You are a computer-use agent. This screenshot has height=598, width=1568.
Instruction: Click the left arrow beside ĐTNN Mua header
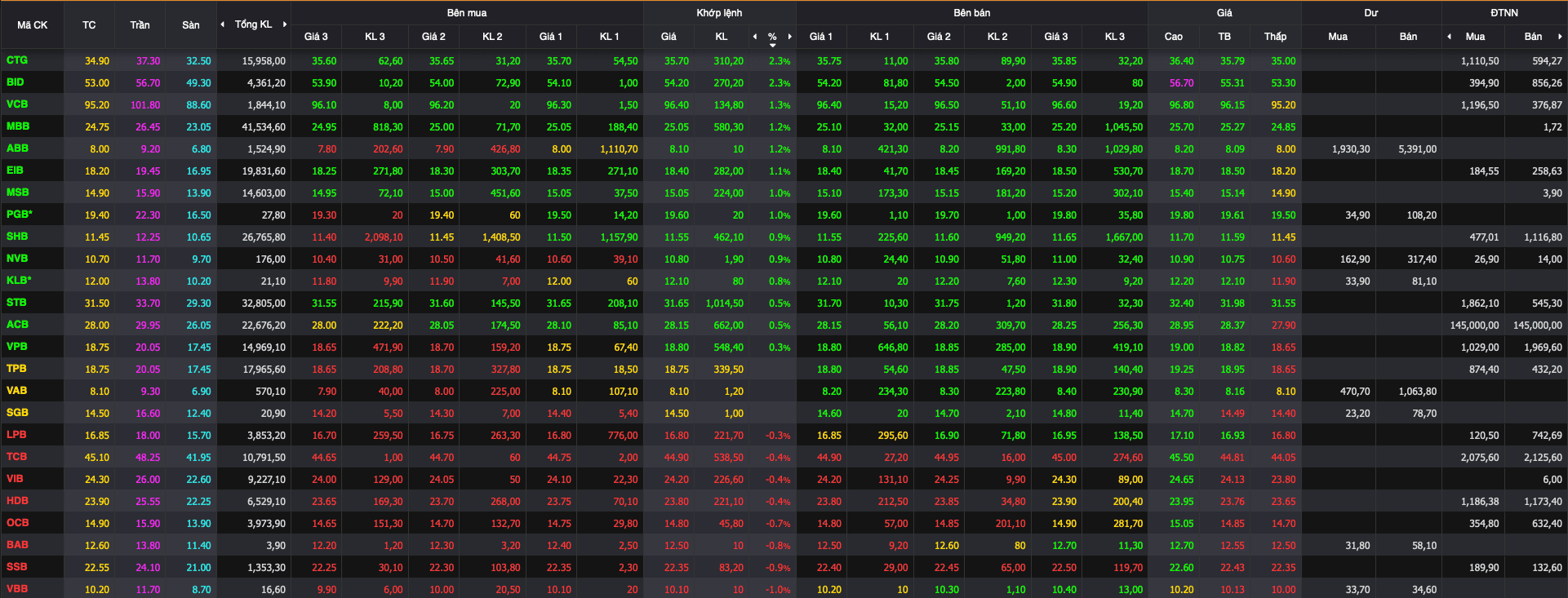pyautogui.click(x=1449, y=37)
